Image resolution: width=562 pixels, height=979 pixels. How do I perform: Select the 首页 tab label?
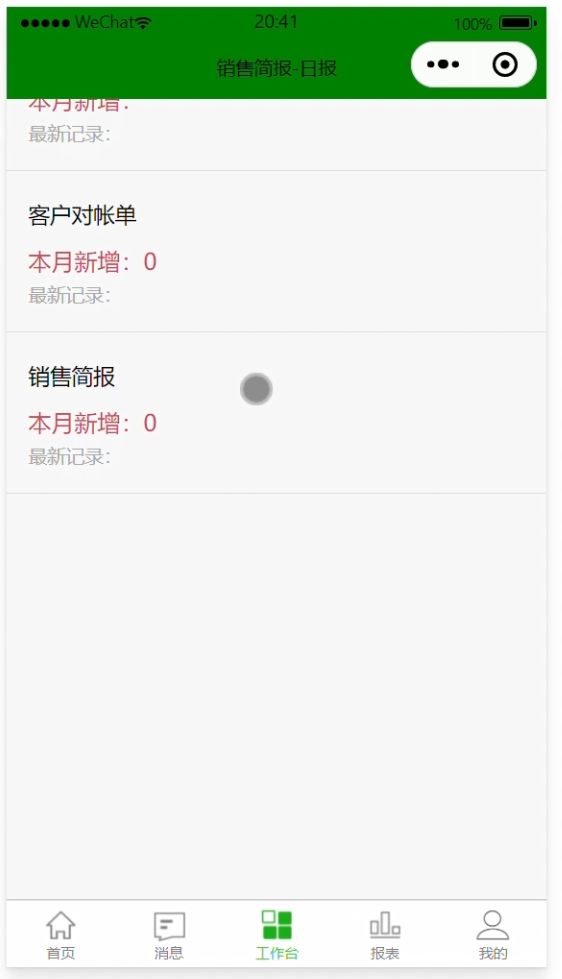coord(61,953)
